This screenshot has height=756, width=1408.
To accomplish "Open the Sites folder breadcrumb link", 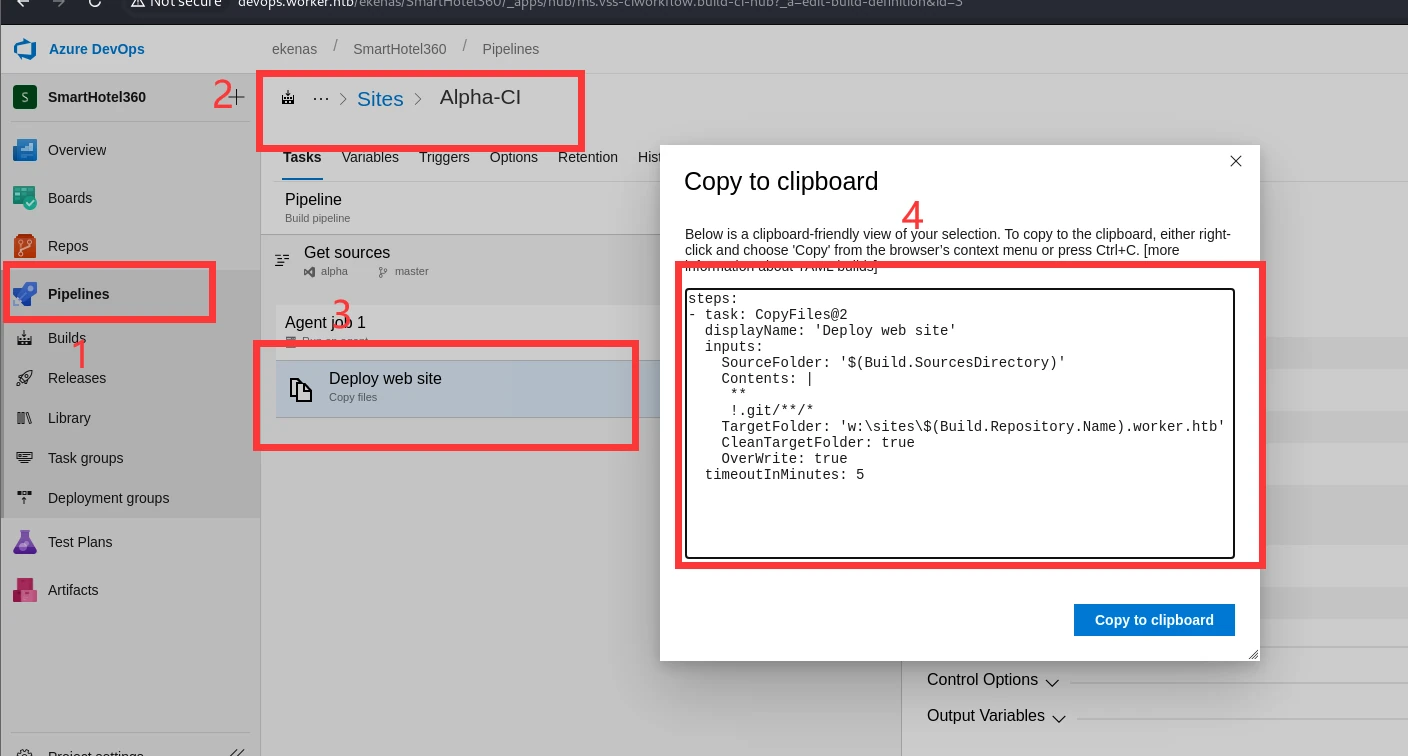I will click(380, 98).
